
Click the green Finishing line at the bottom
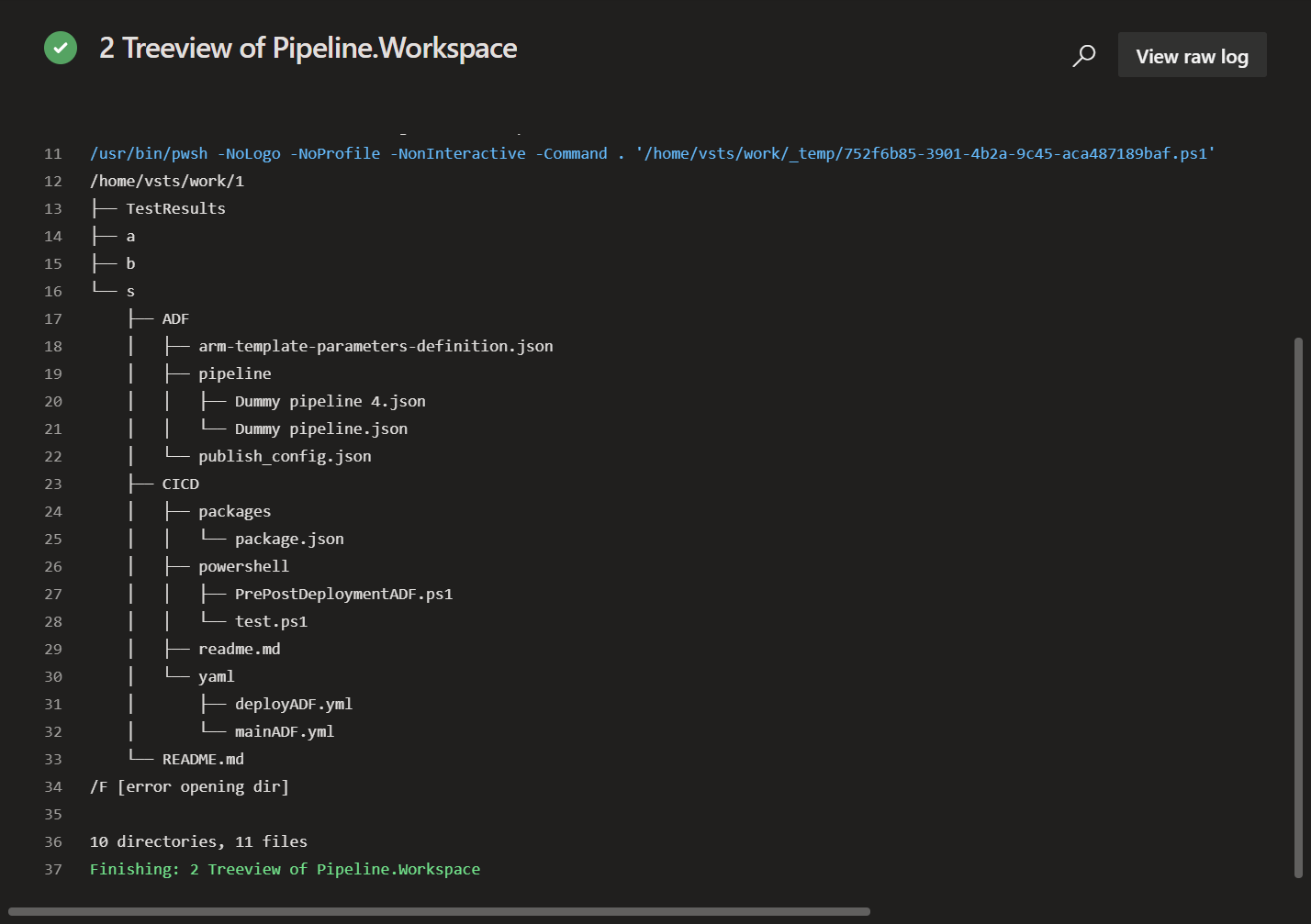point(284,869)
